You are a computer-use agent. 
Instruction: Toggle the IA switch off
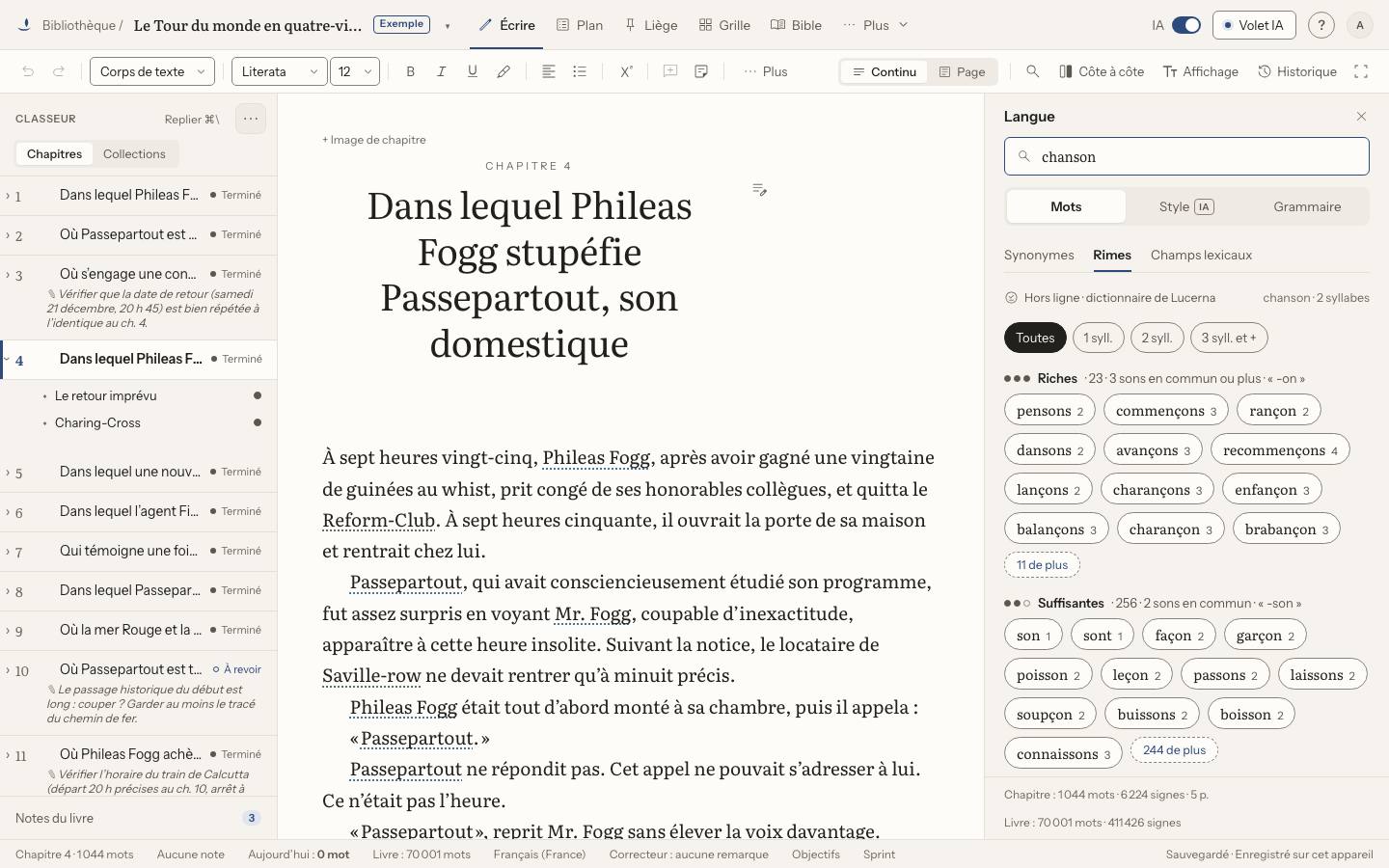click(x=1185, y=25)
